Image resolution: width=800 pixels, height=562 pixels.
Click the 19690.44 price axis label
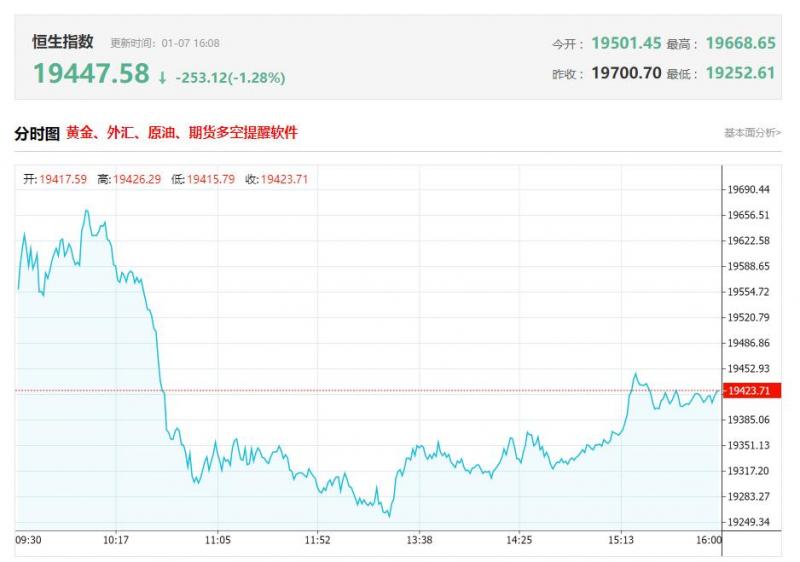click(749, 189)
